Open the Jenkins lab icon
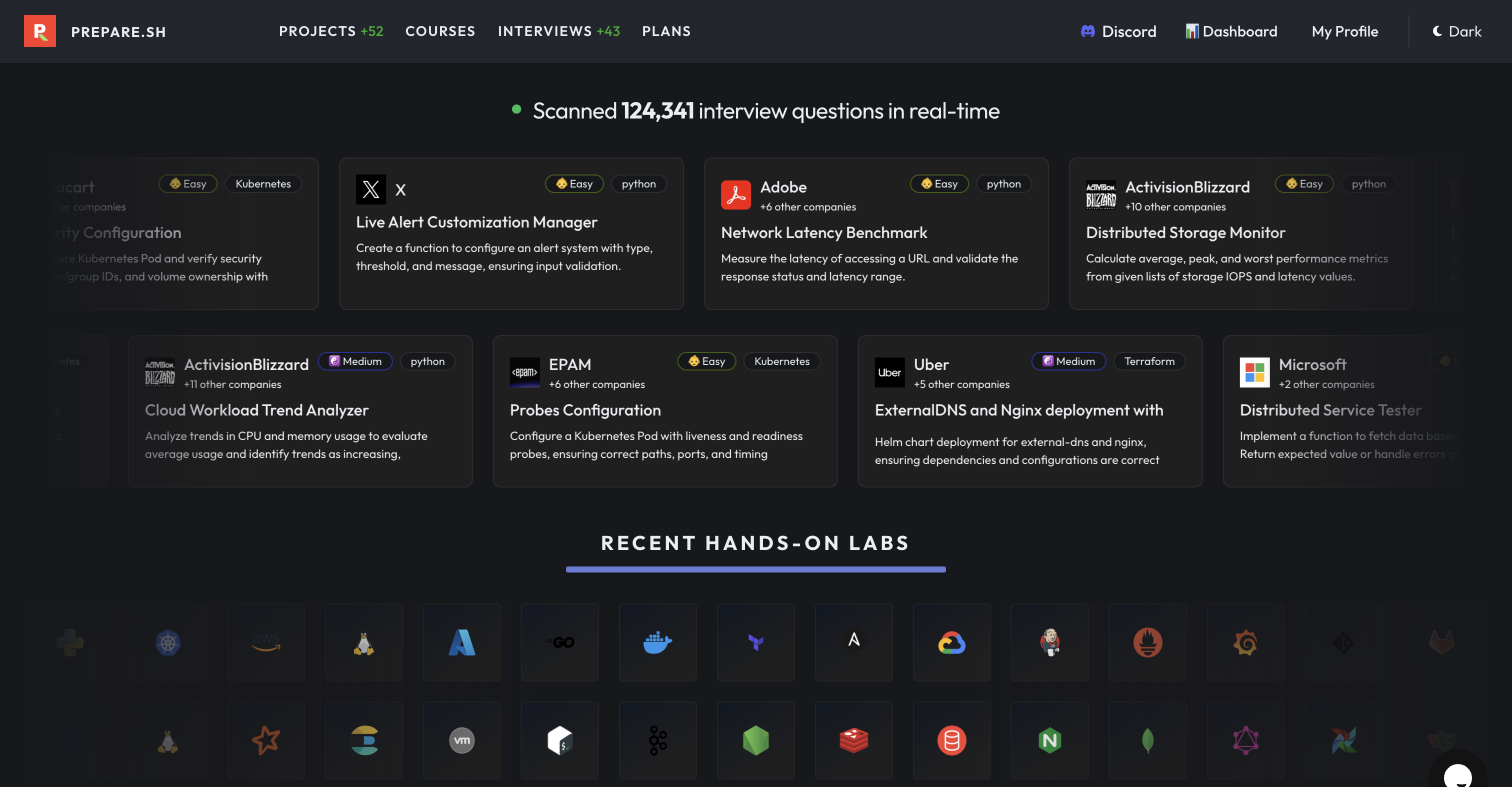This screenshot has height=787, width=1512. tap(1050, 642)
